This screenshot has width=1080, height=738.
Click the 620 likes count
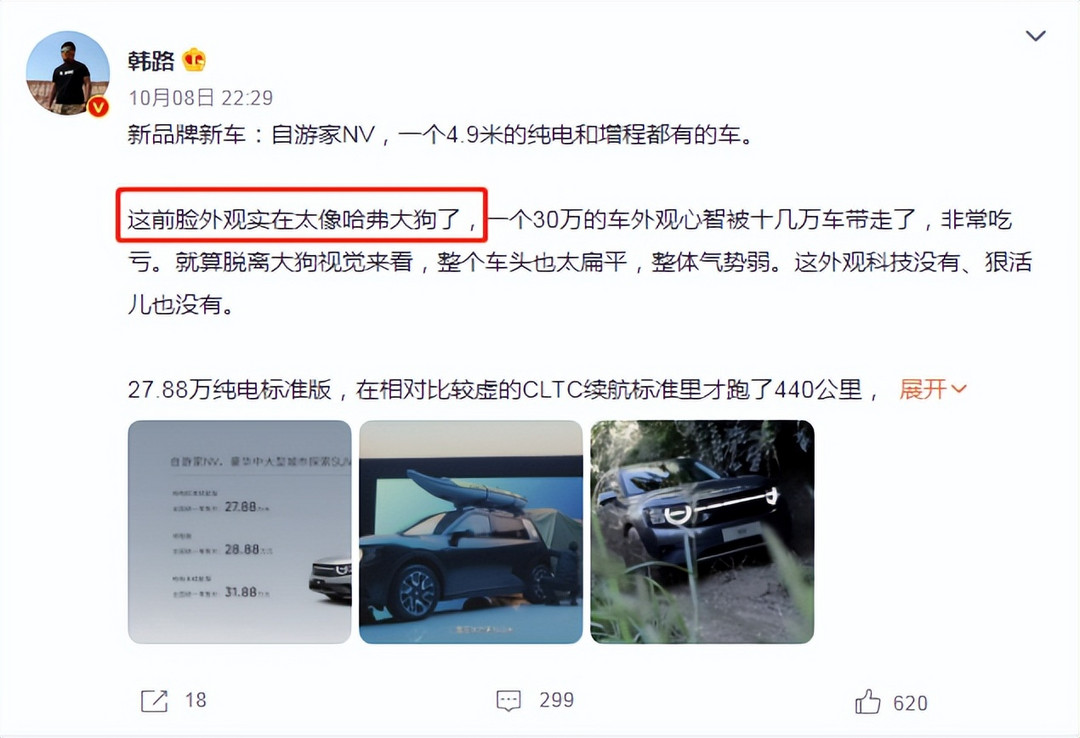click(x=911, y=703)
